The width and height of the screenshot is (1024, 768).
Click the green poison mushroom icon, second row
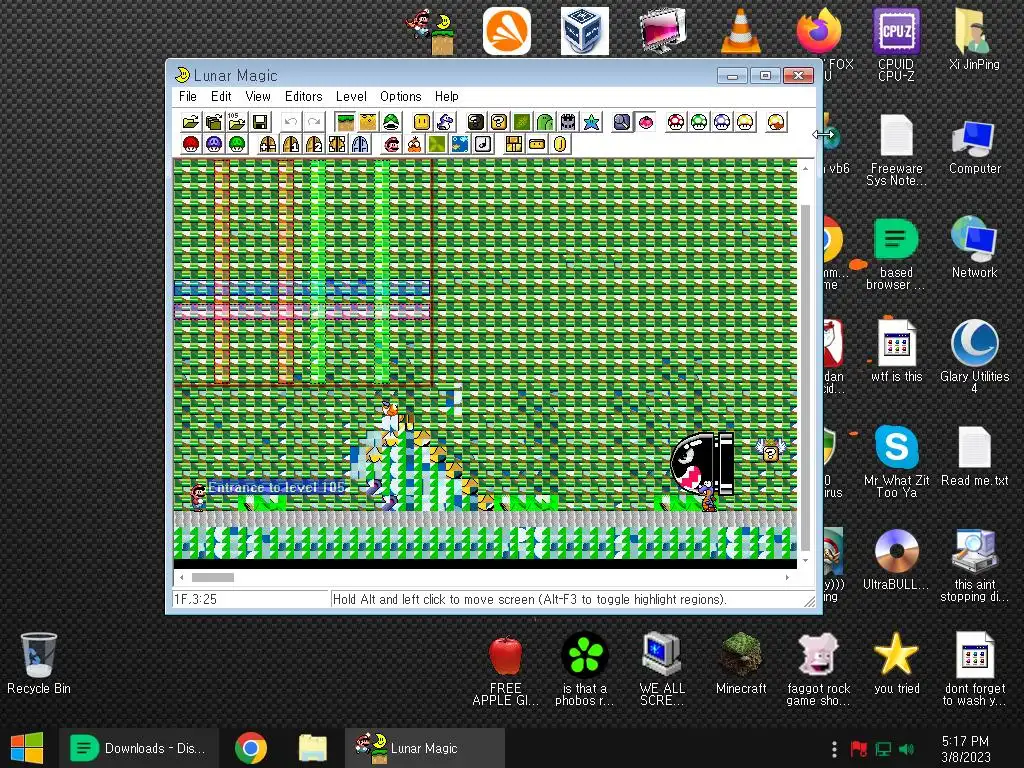point(236,144)
